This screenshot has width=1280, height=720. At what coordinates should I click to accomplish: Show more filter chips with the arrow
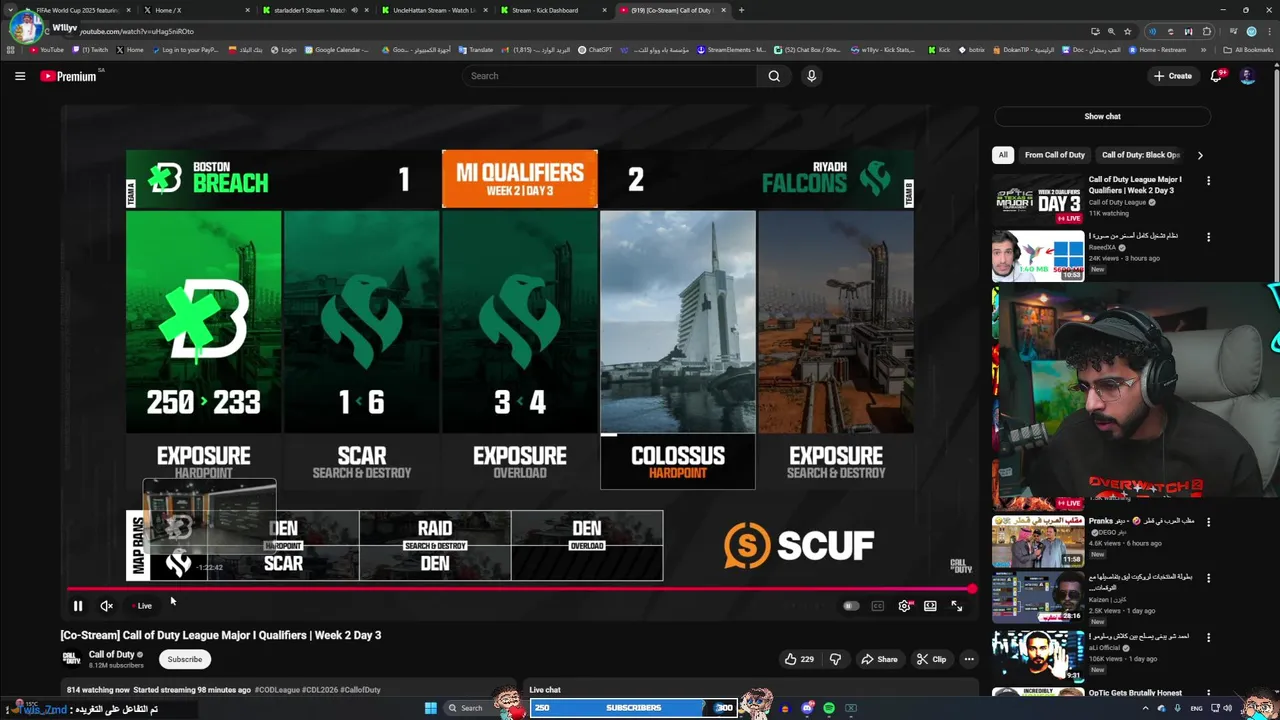(1200, 155)
